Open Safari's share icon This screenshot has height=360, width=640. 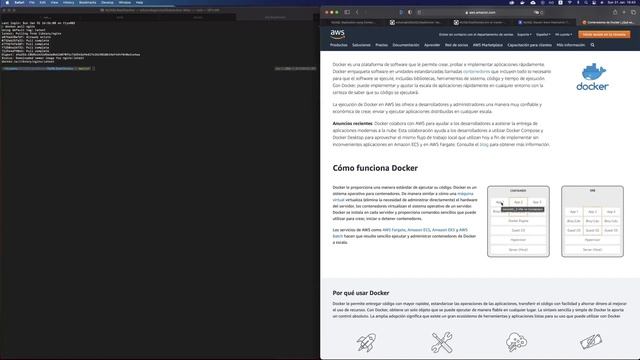coord(615,12)
